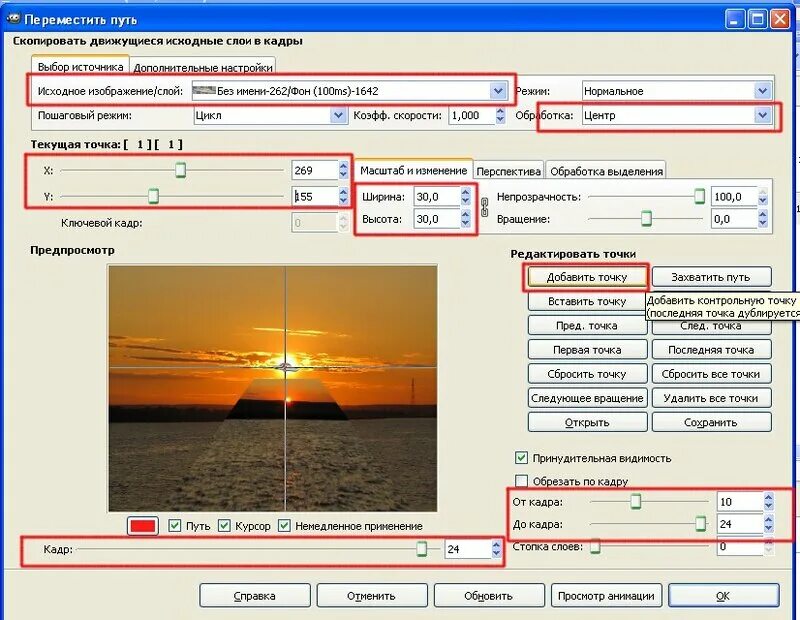Click the Сохранить button

click(x=711, y=423)
